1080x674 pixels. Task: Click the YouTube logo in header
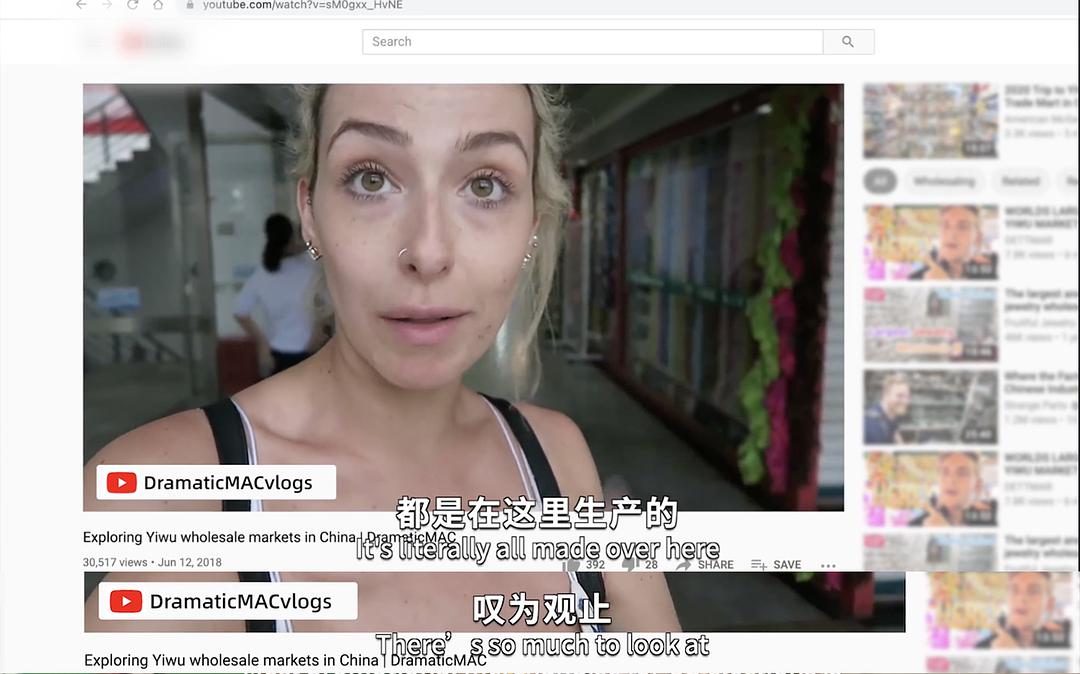point(152,42)
